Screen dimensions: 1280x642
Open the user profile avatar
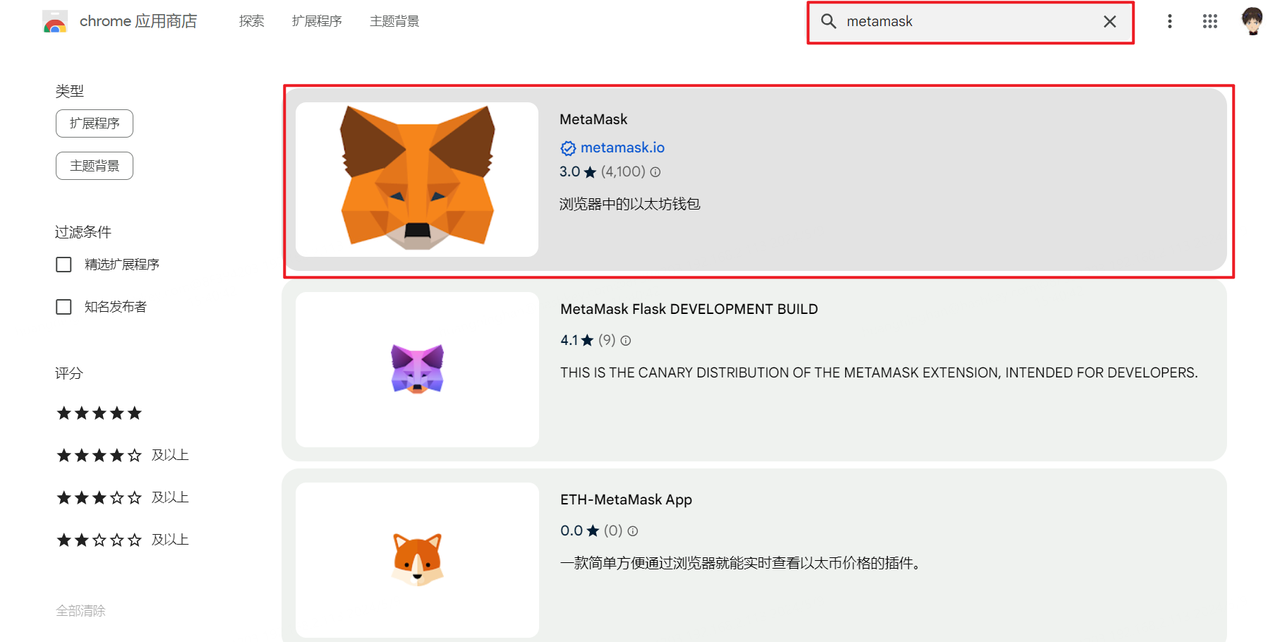(x=1252, y=22)
